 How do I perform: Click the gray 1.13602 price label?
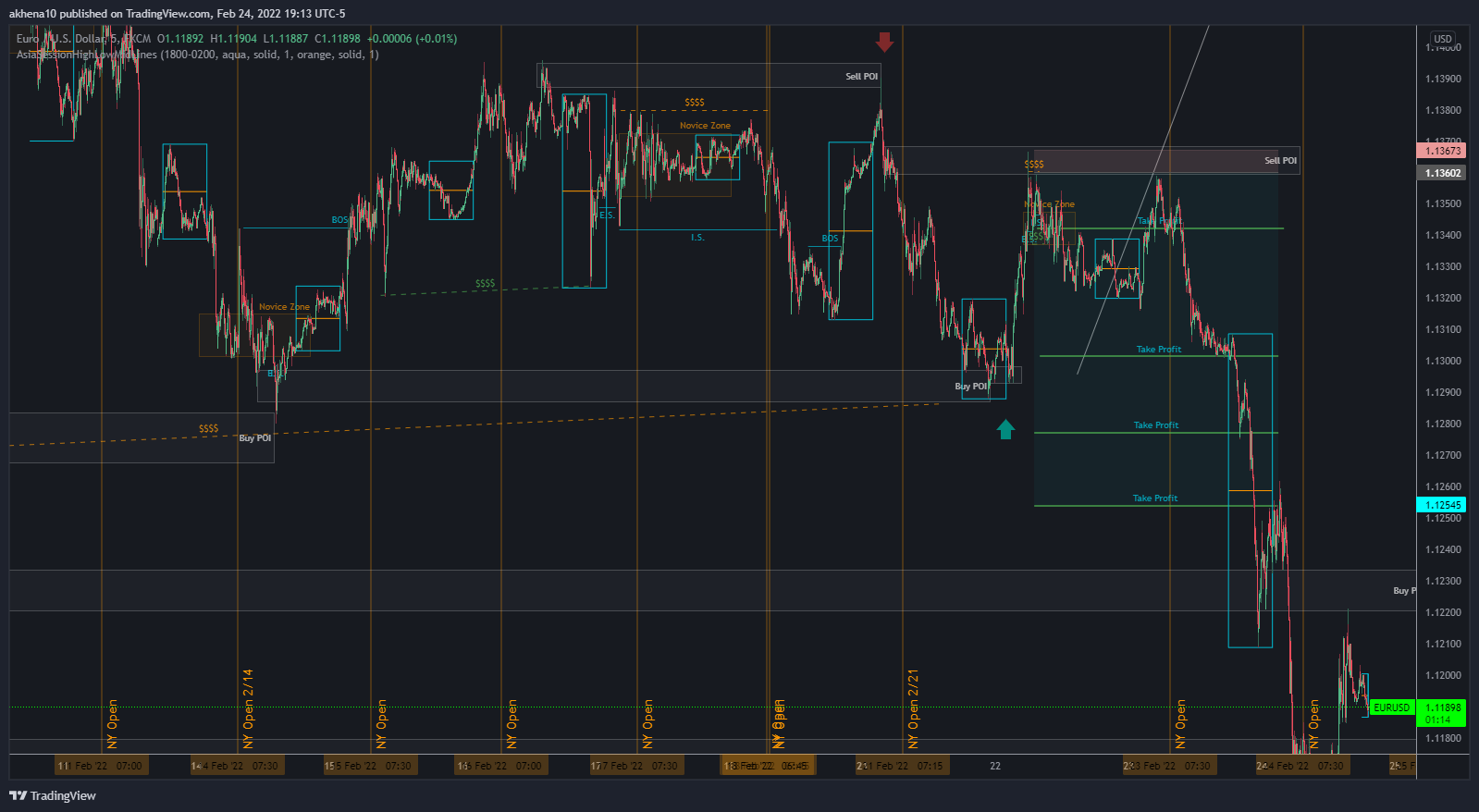[1441, 173]
